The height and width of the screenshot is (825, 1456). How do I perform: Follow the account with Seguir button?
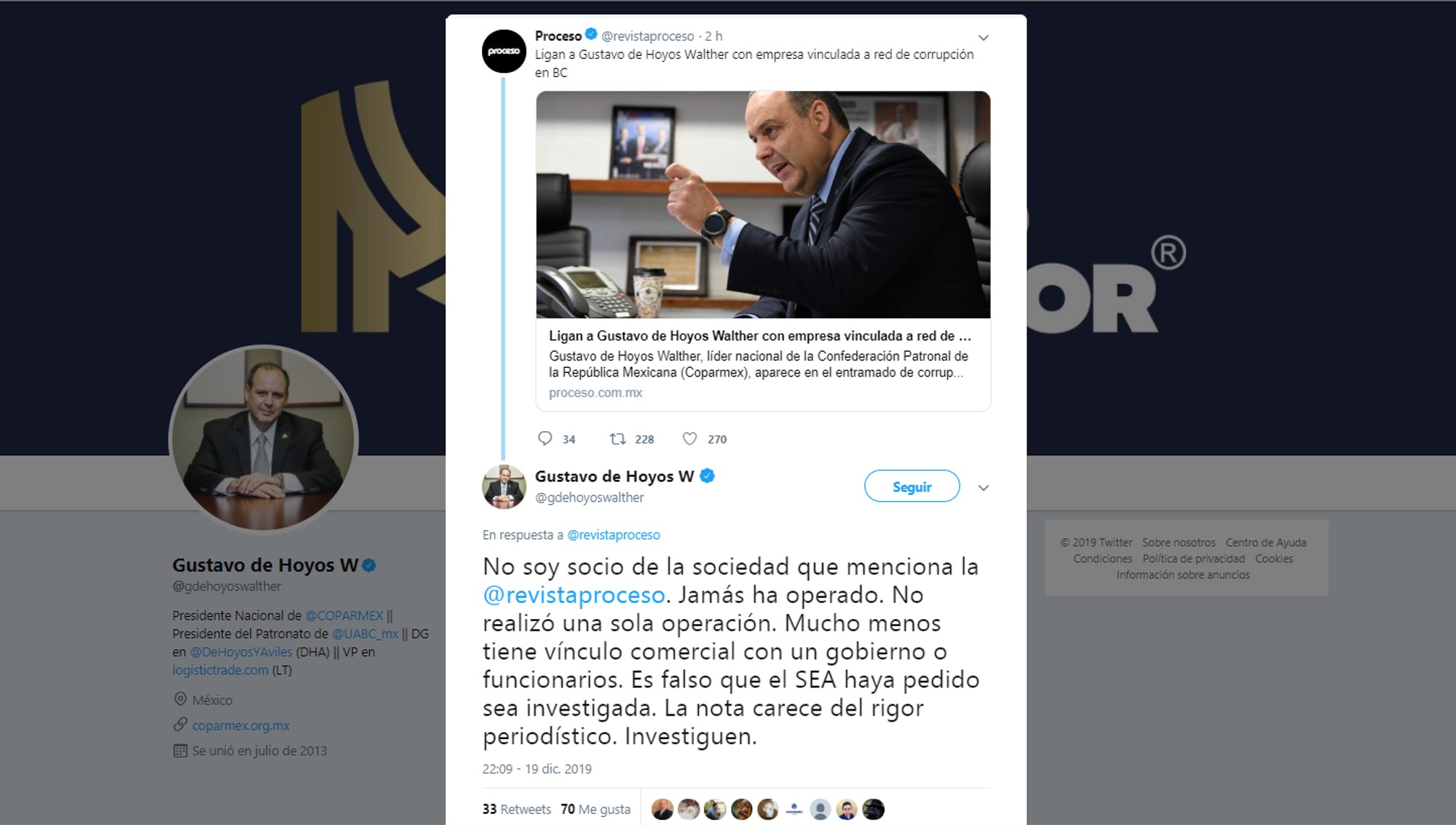click(911, 486)
